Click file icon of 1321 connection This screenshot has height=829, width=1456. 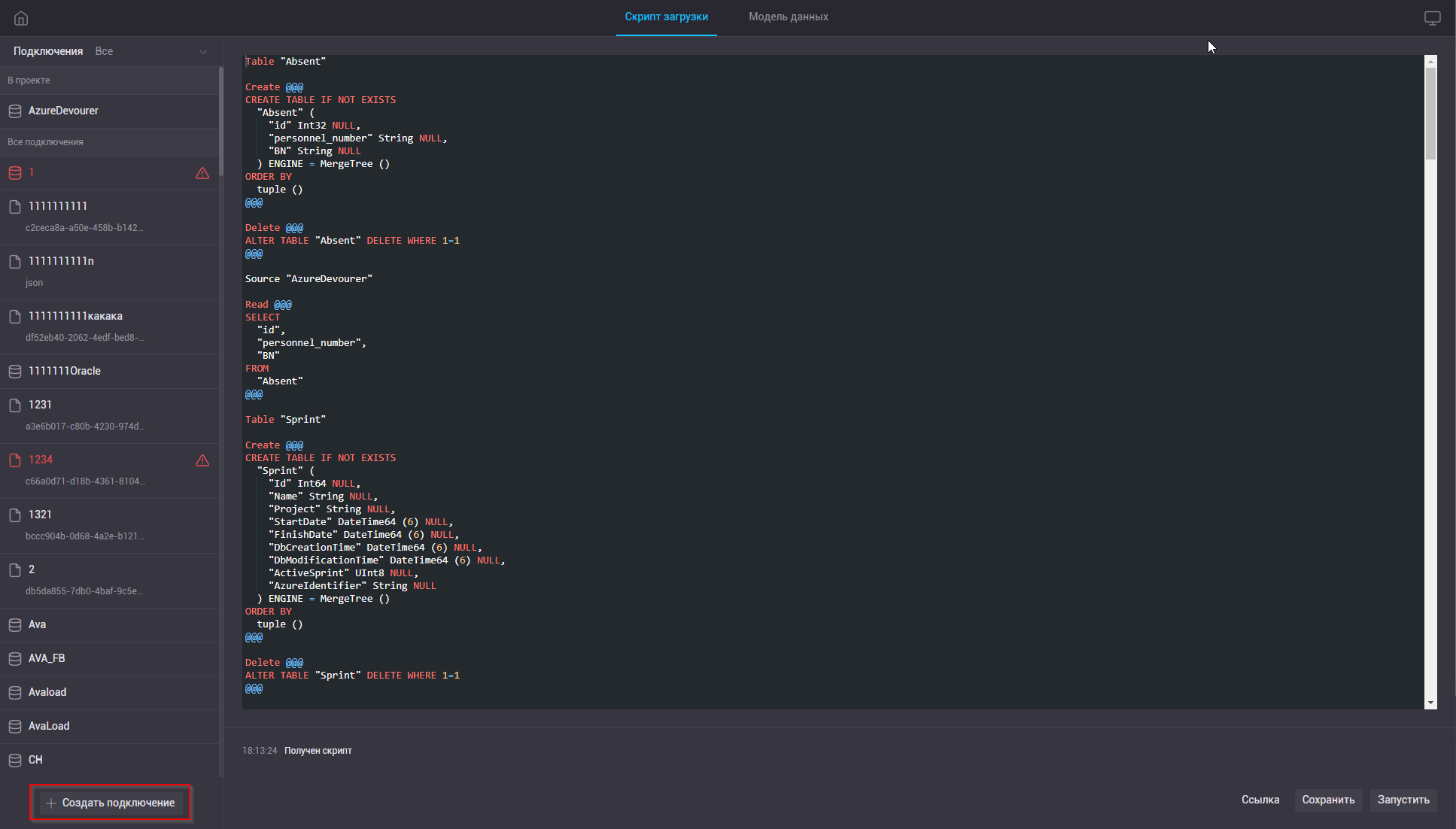(x=15, y=515)
